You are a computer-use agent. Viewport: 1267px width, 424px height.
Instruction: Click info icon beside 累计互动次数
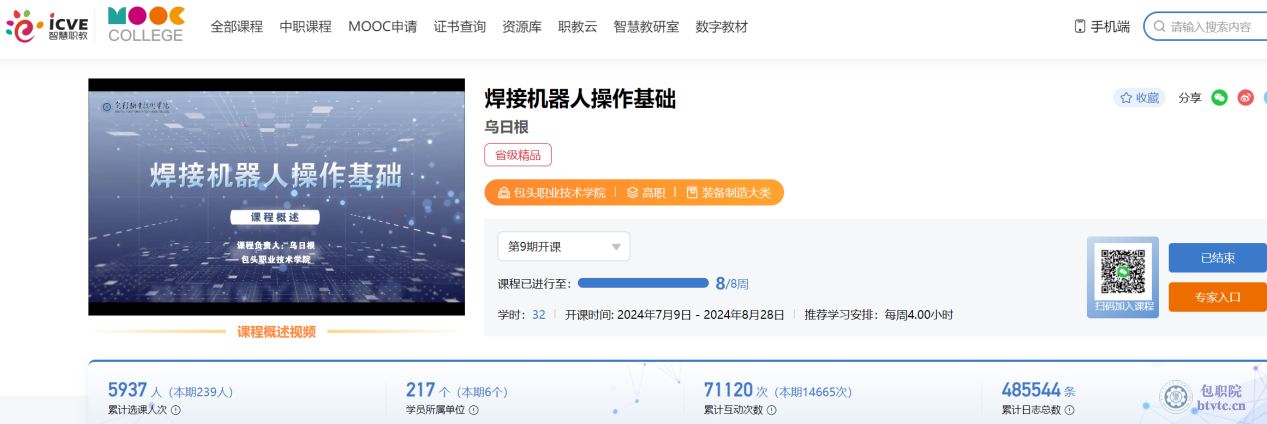772,410
